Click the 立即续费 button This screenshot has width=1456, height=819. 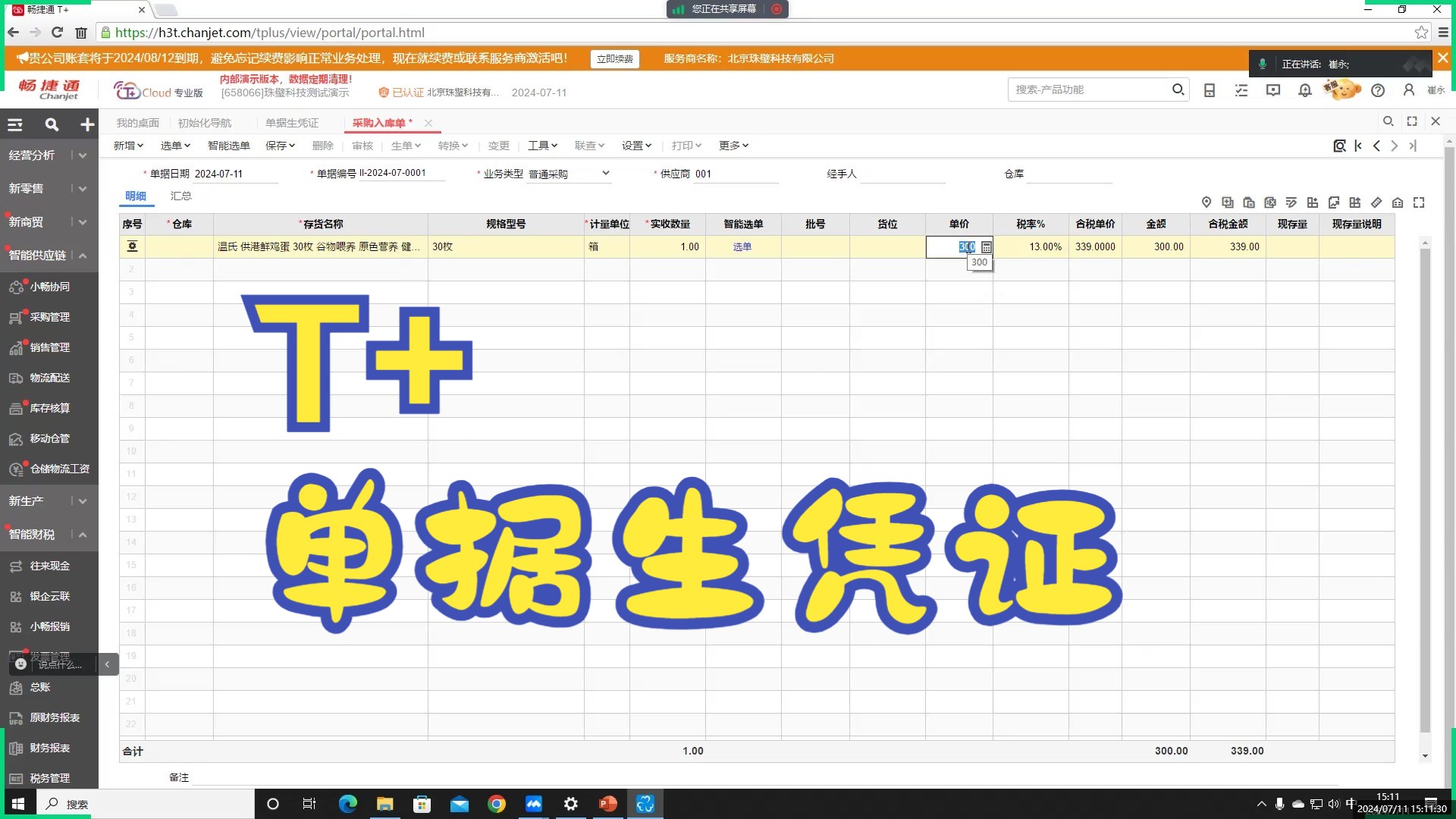(614, 59)
